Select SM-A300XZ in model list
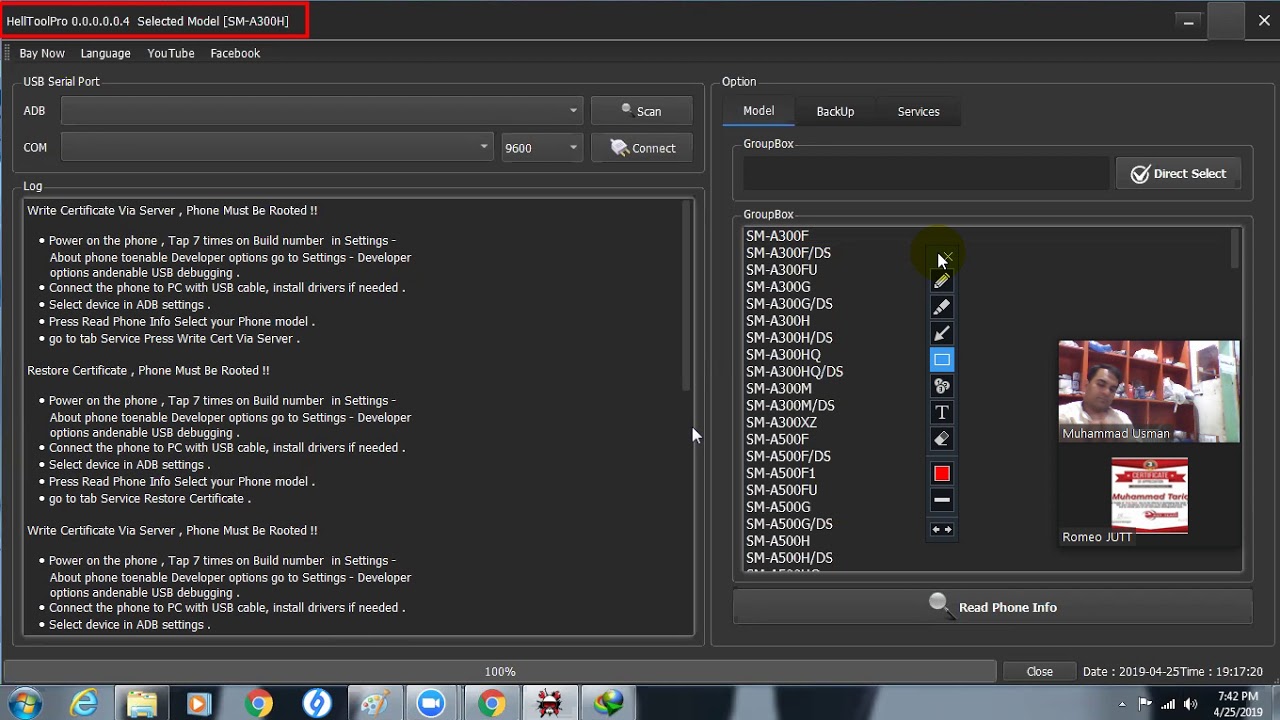 [781, 422]
